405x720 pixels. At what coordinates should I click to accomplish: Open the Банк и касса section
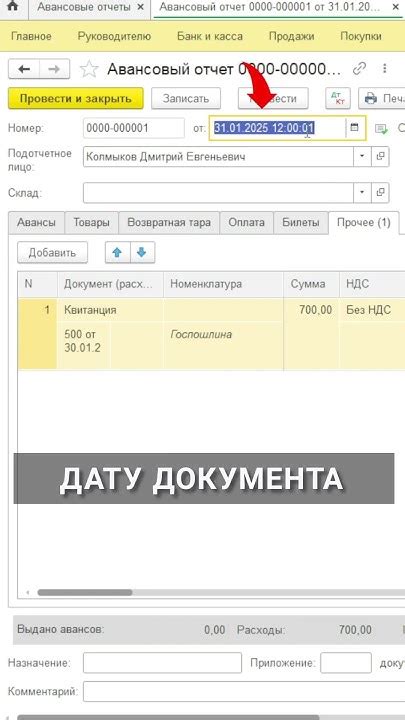[210, 37]
